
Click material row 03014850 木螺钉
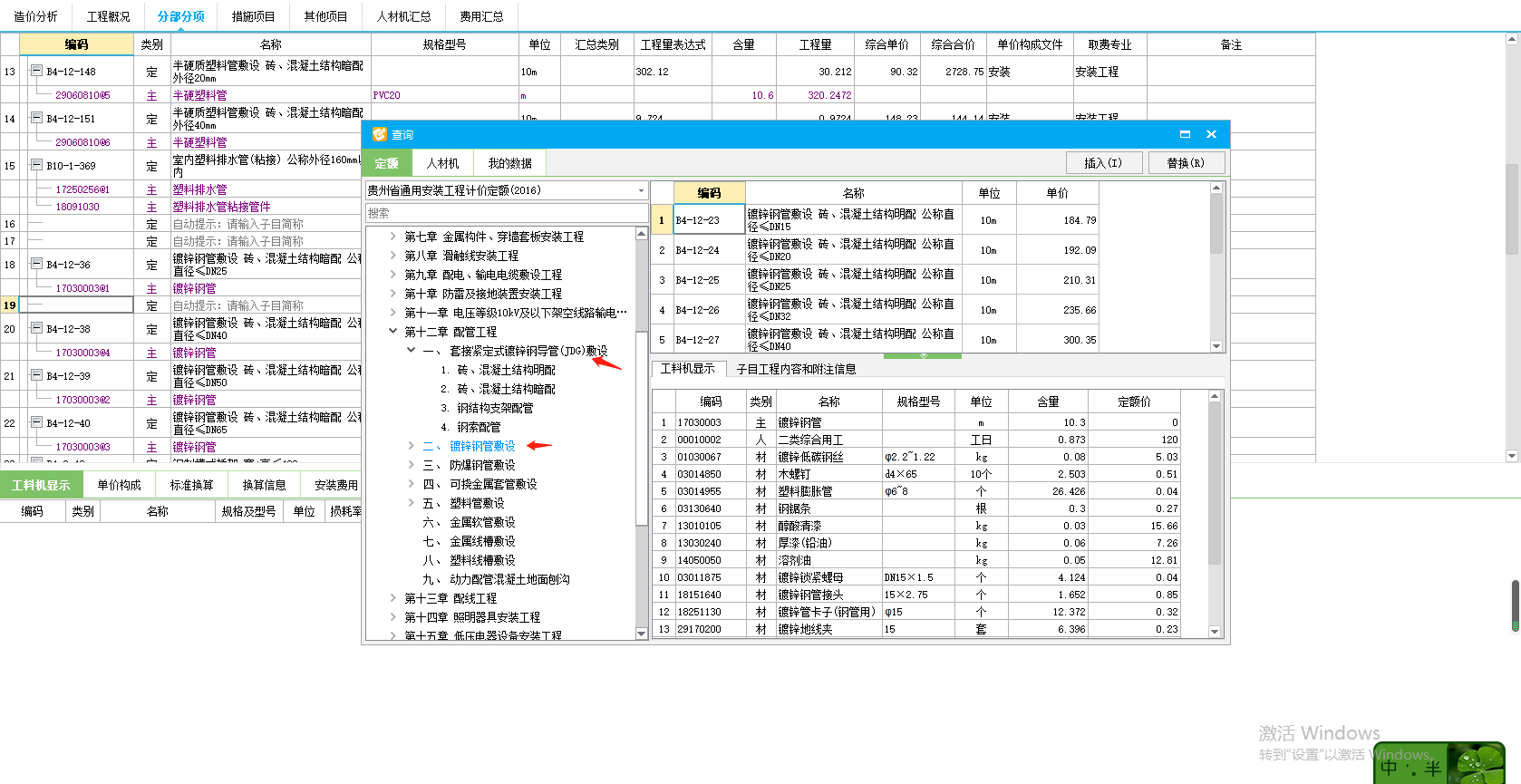pos(916,474)
